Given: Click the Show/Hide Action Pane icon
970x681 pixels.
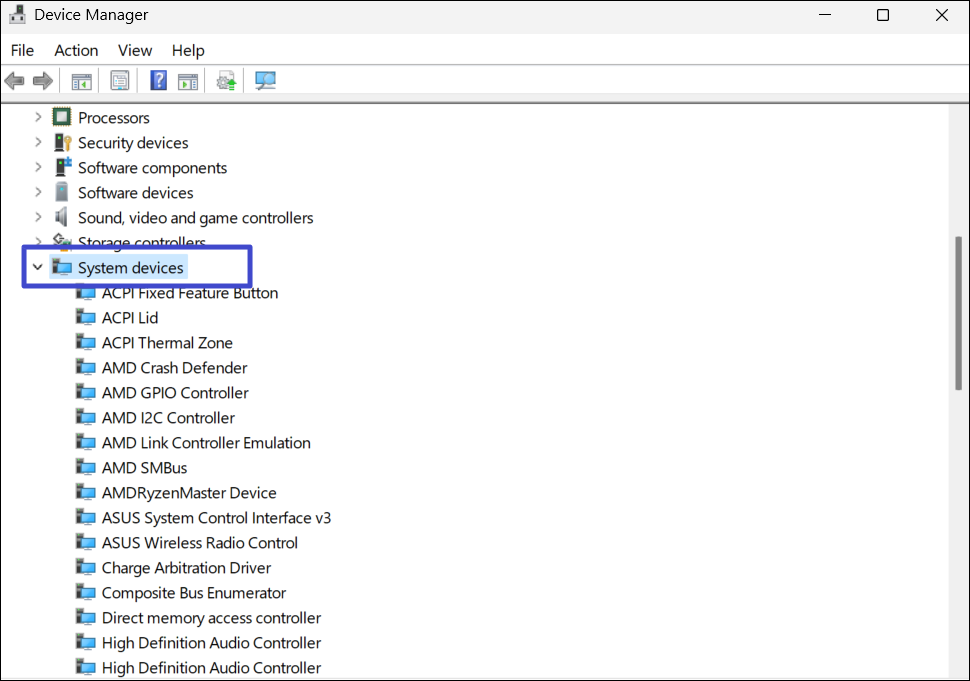Looking at the screenshot, I should point(188,81).
